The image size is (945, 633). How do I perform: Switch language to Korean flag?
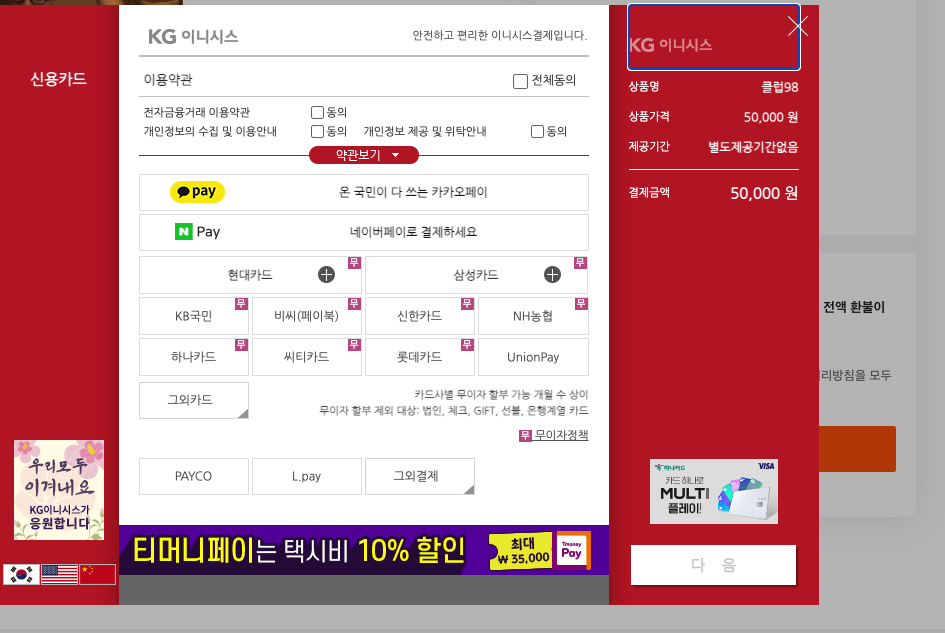(x=22, y=575)
